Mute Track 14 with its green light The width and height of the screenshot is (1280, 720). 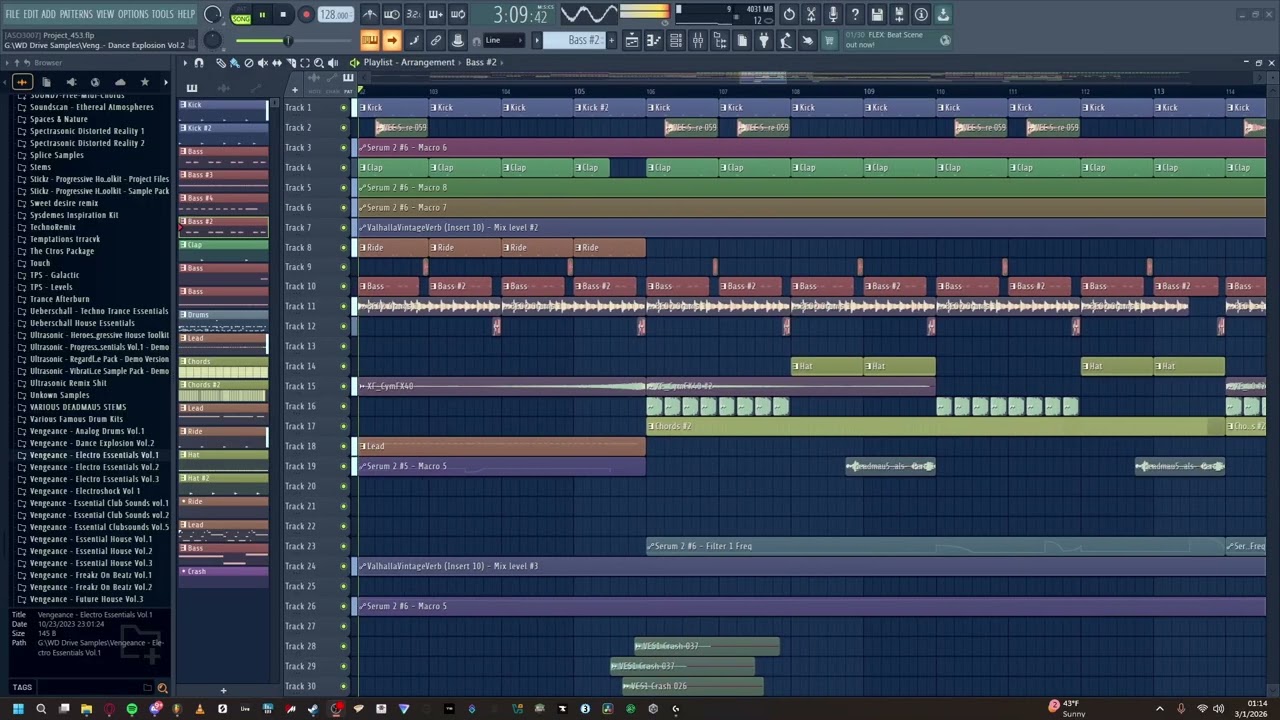click(x=344, y=366)
